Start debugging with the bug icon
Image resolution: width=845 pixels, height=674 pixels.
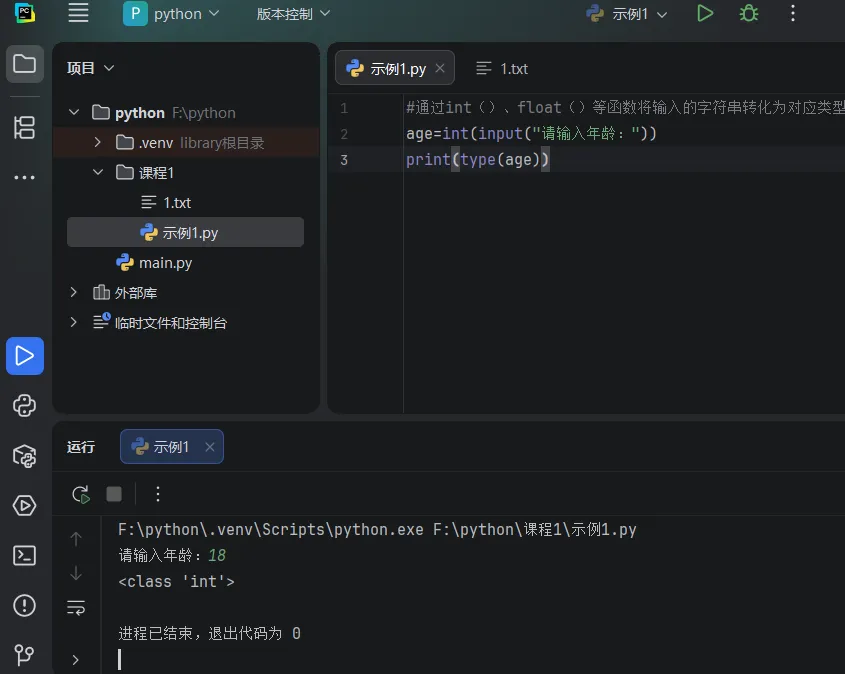[749, 13]
